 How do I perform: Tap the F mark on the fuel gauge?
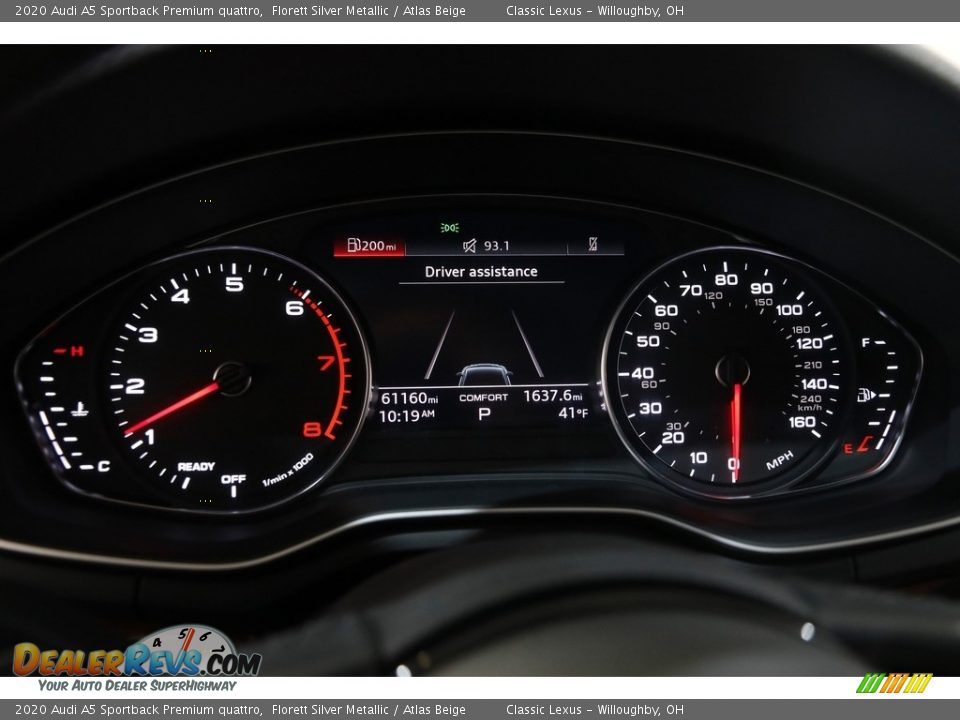pyautogui.click(x=865, y=342)
